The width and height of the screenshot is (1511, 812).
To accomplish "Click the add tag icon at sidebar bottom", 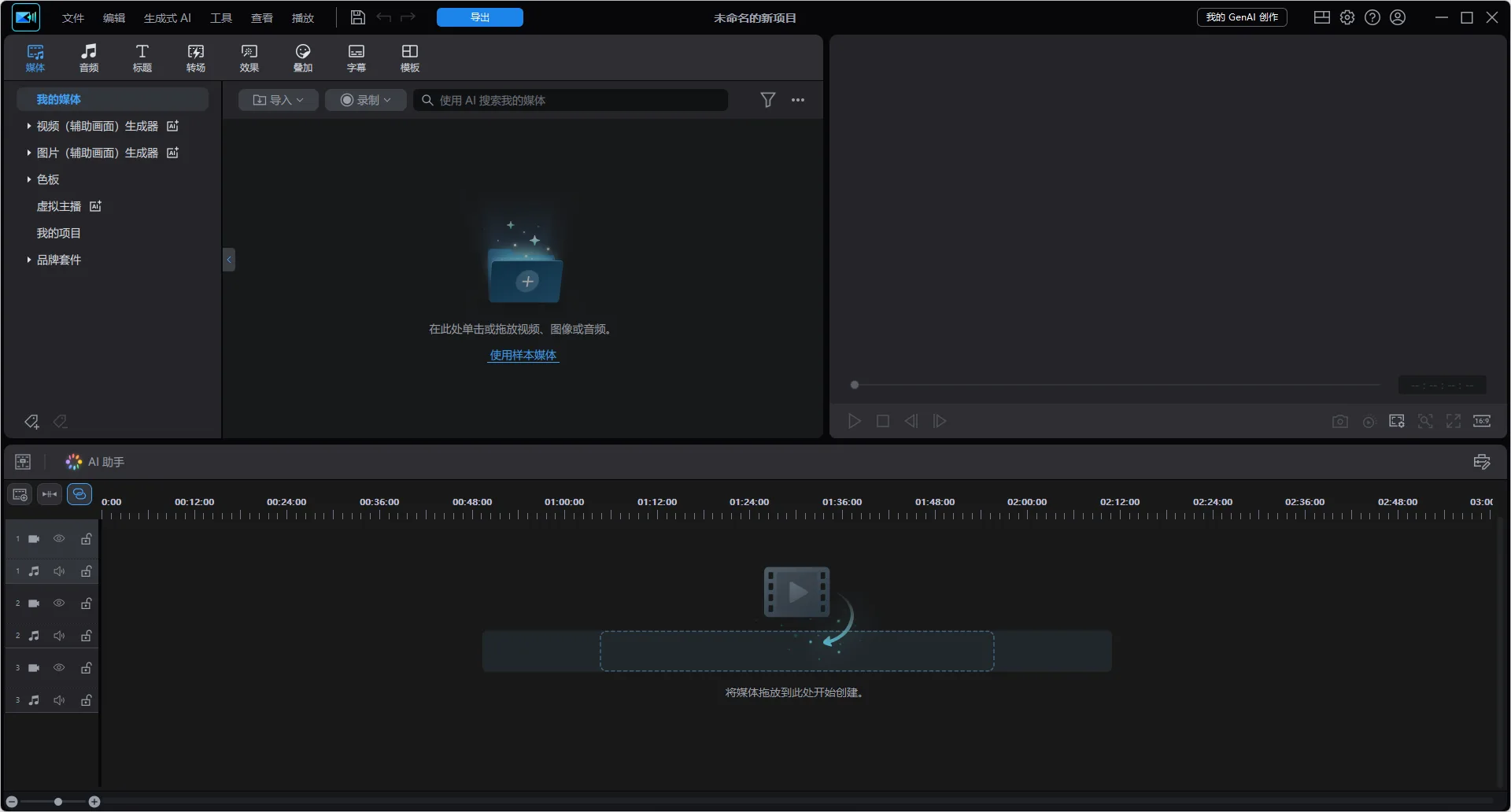I will point(31,422).
